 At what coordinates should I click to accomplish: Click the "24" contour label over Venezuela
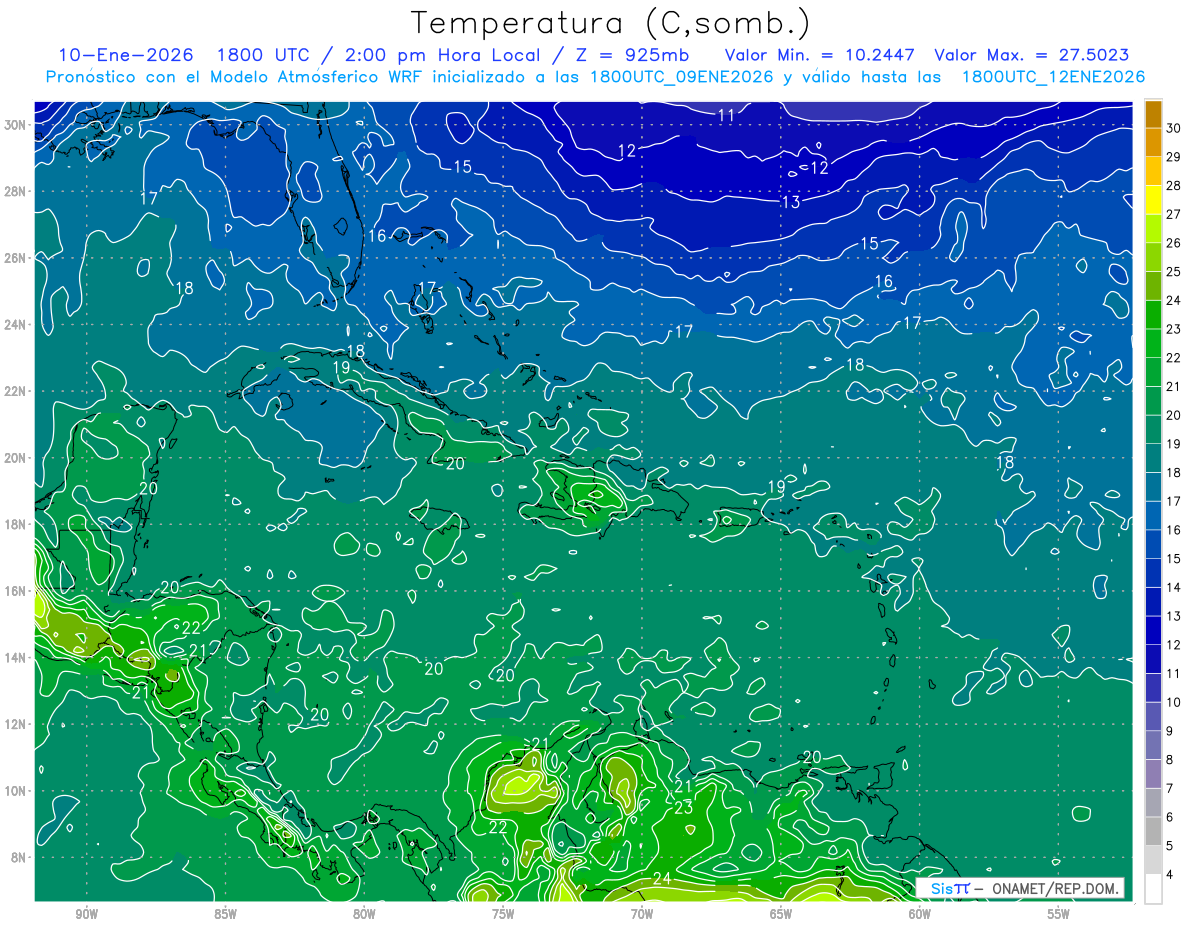pyautogui.click(x=661, y=879)
